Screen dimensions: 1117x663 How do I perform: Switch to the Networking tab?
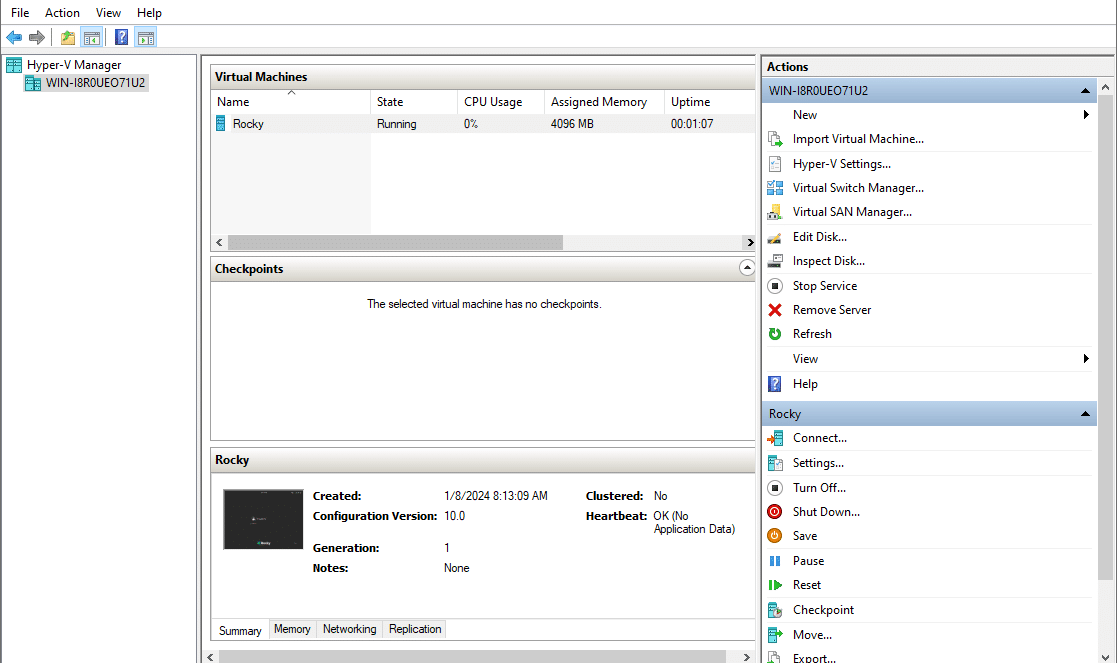[x=349, y=629]
